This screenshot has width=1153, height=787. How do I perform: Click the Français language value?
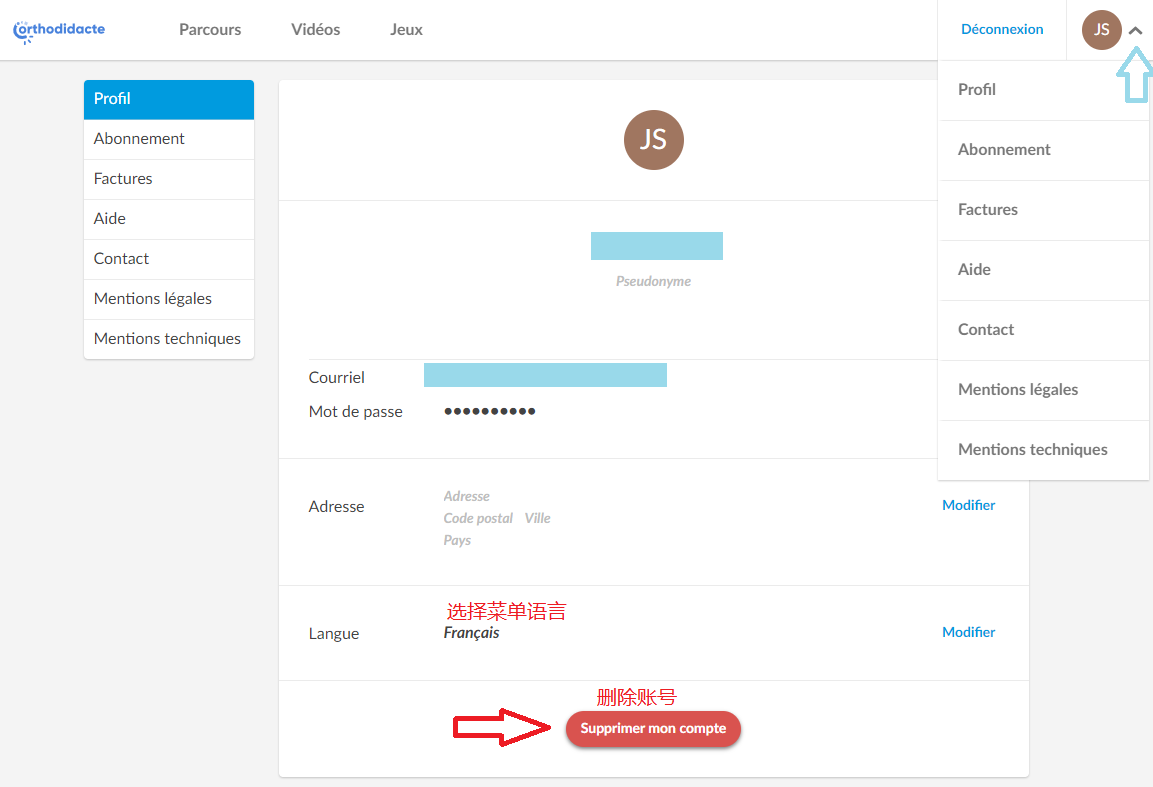point(471,633)
